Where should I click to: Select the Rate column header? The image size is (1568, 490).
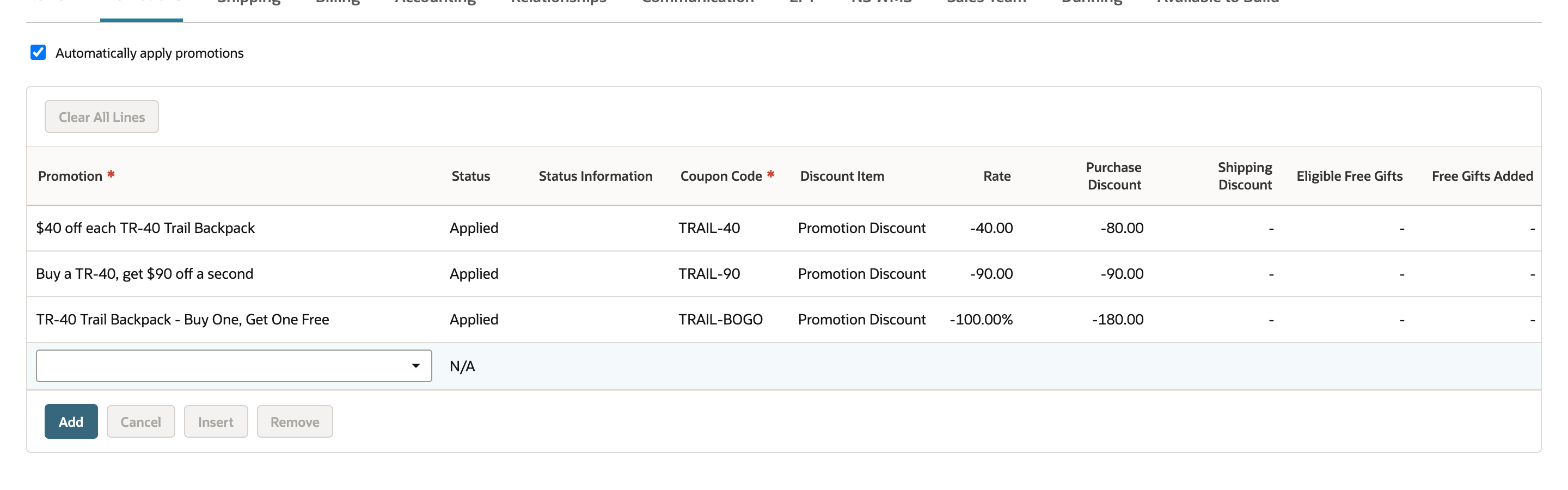996,176
